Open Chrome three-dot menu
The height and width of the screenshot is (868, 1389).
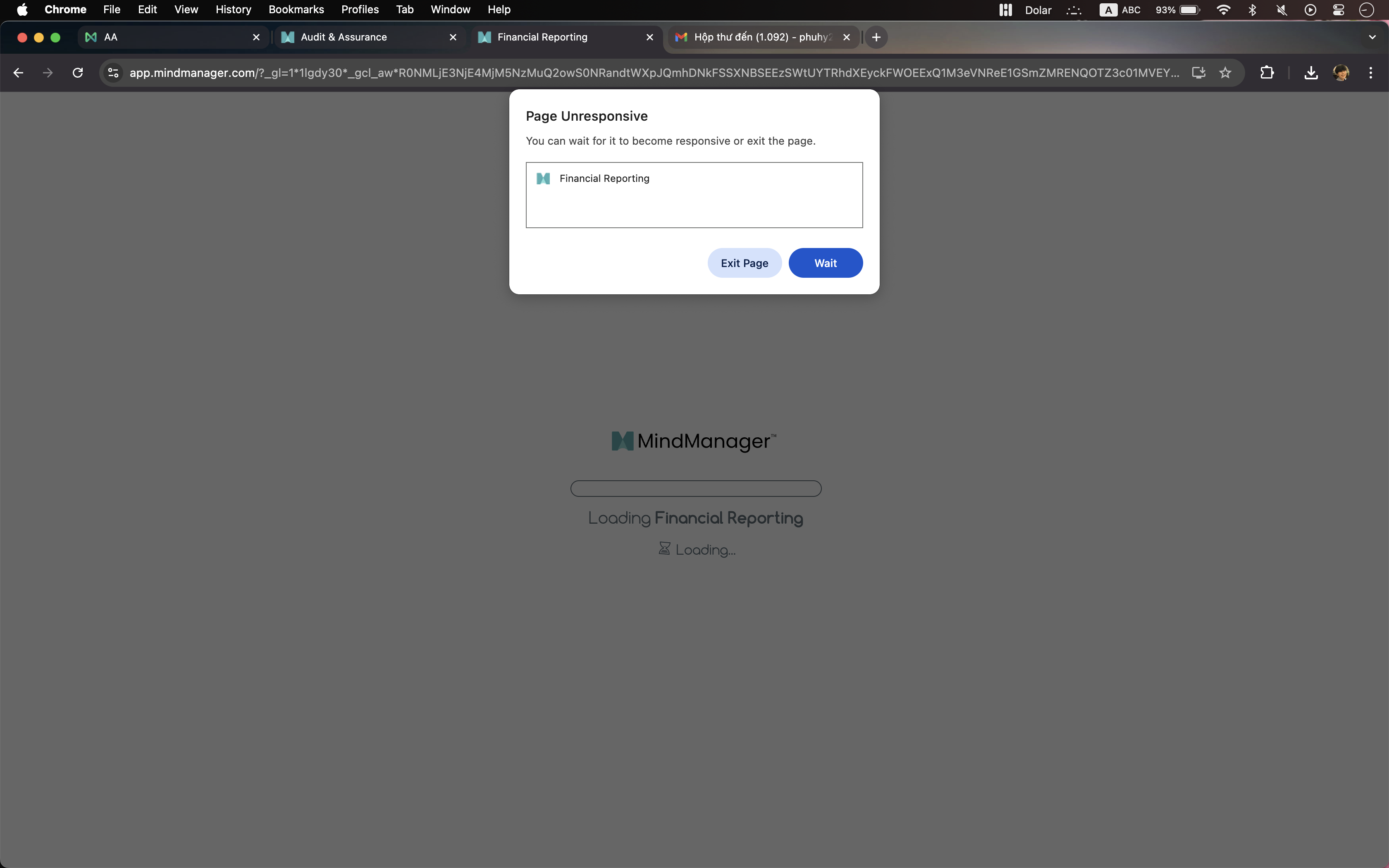point(1371,73)
